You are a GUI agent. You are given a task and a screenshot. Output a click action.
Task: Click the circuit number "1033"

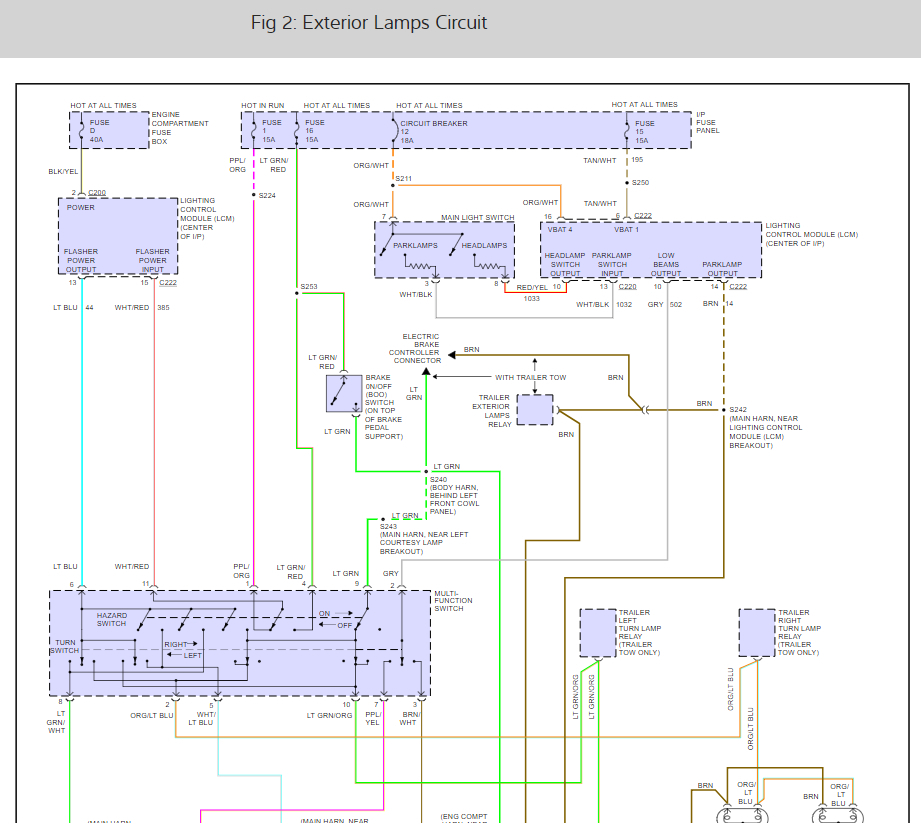[x=532, y=299]
